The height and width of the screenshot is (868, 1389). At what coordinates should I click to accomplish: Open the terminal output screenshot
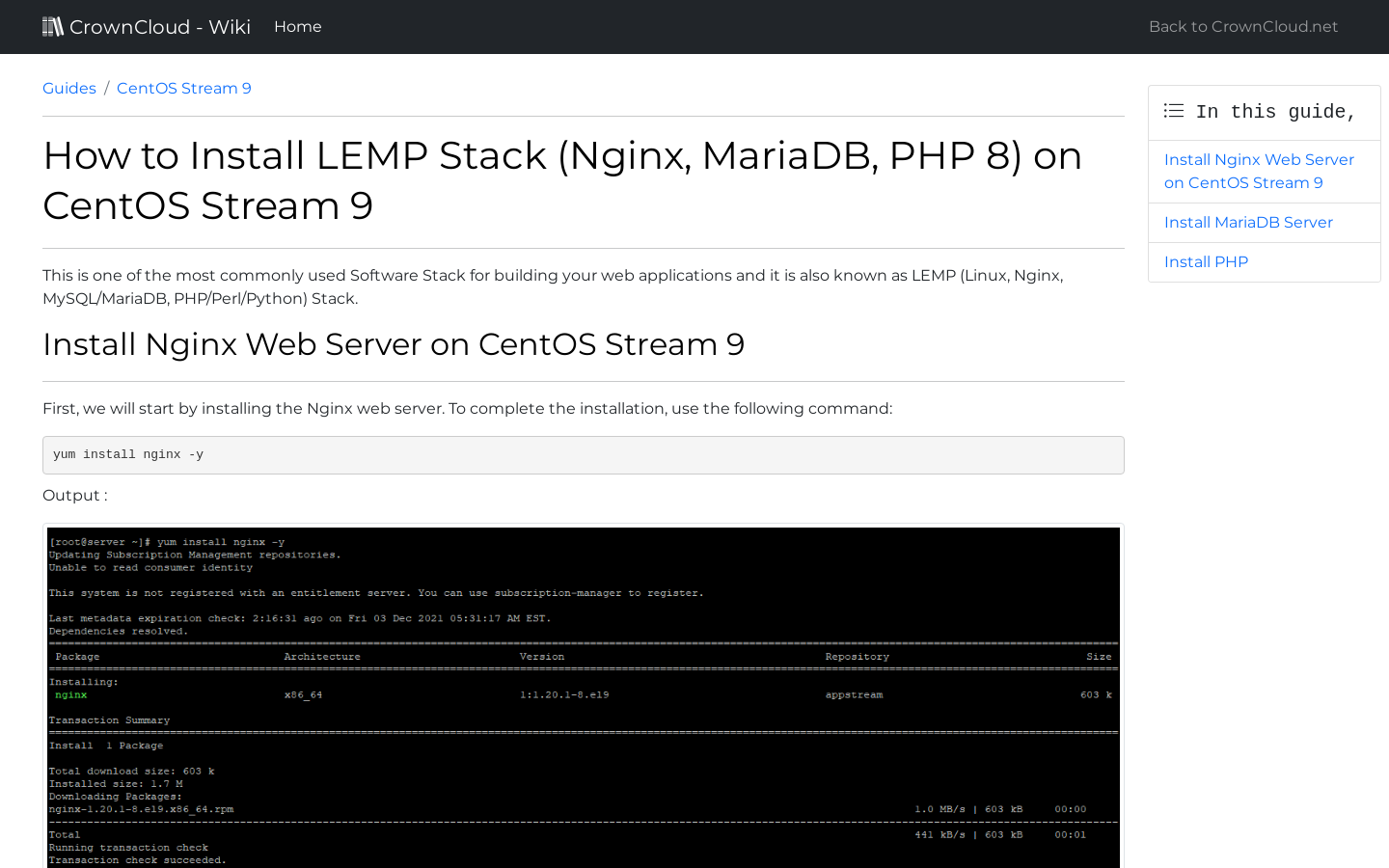pos(584,696)
